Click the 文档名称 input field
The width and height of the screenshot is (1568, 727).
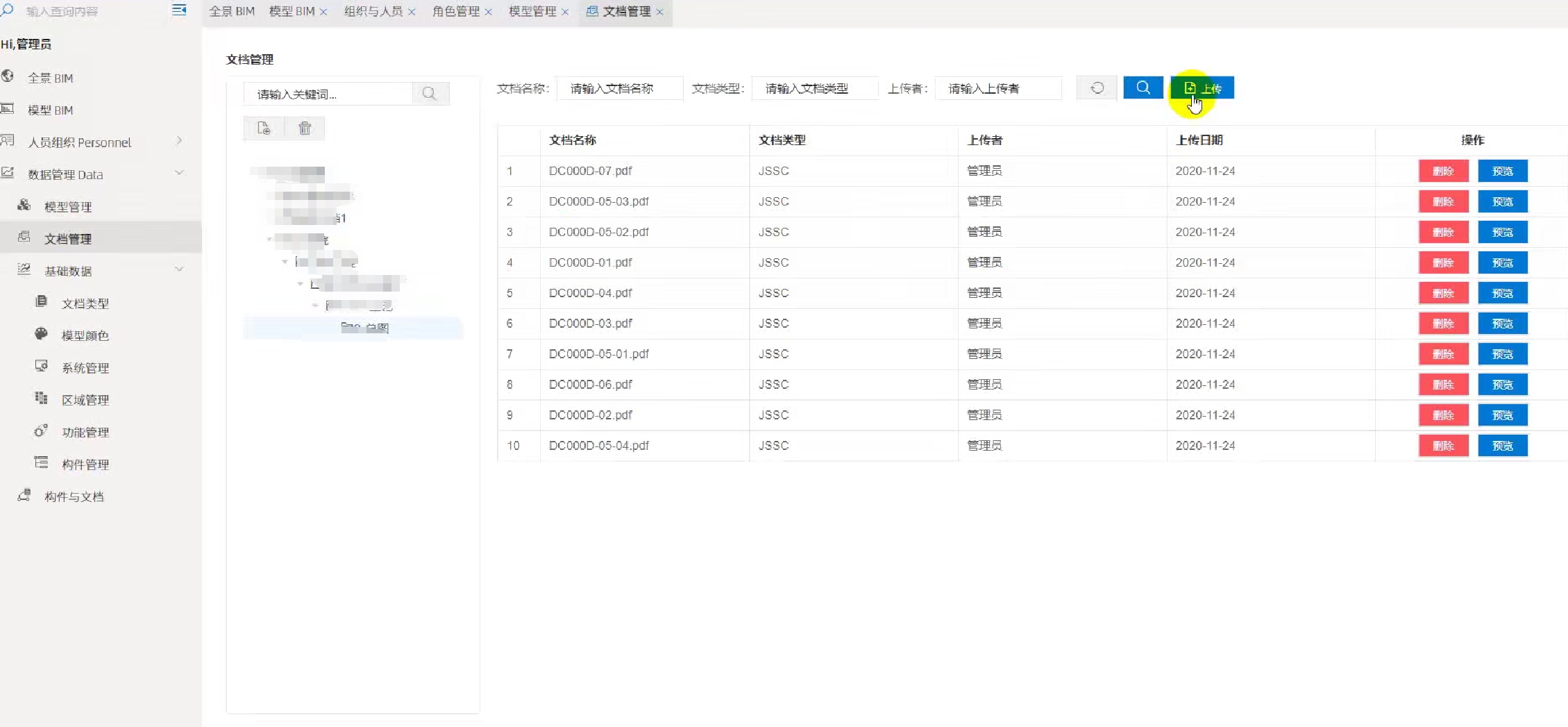[619, 89]
